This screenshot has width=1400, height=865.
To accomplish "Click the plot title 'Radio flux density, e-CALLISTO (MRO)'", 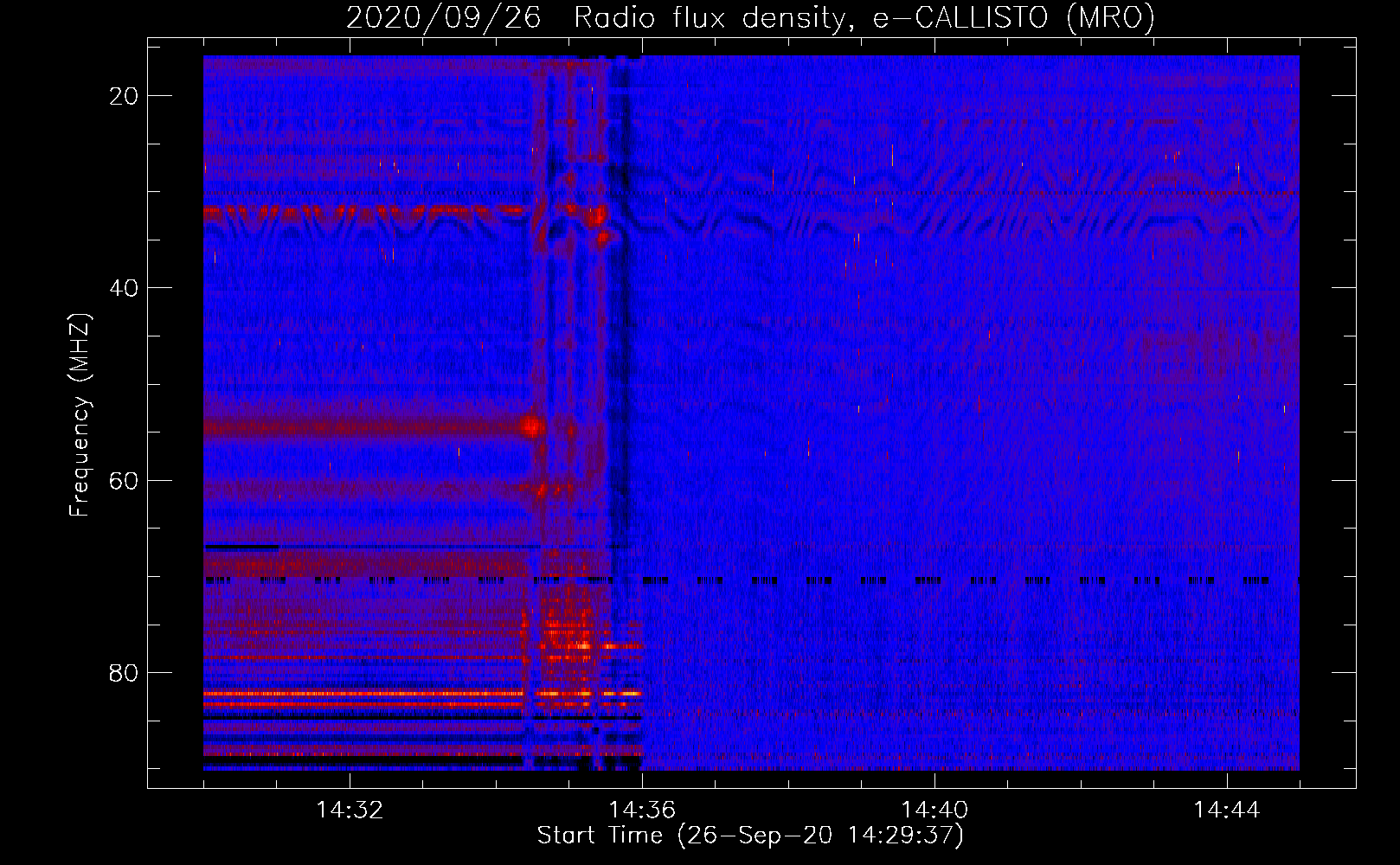I will click(864, 17).
